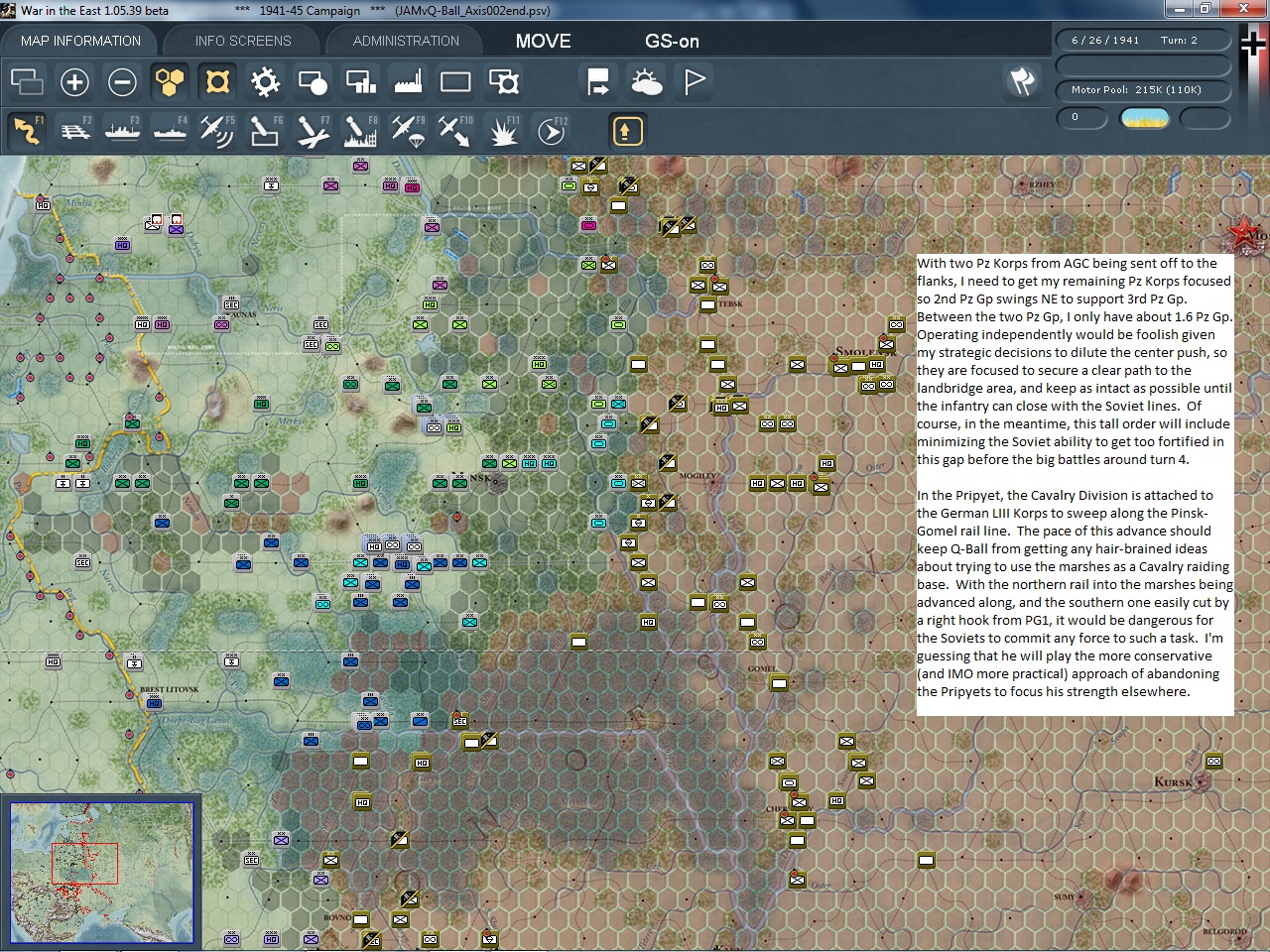Select the F3 naval transport mode icon
1270x952 pixels.
(122, 131)
